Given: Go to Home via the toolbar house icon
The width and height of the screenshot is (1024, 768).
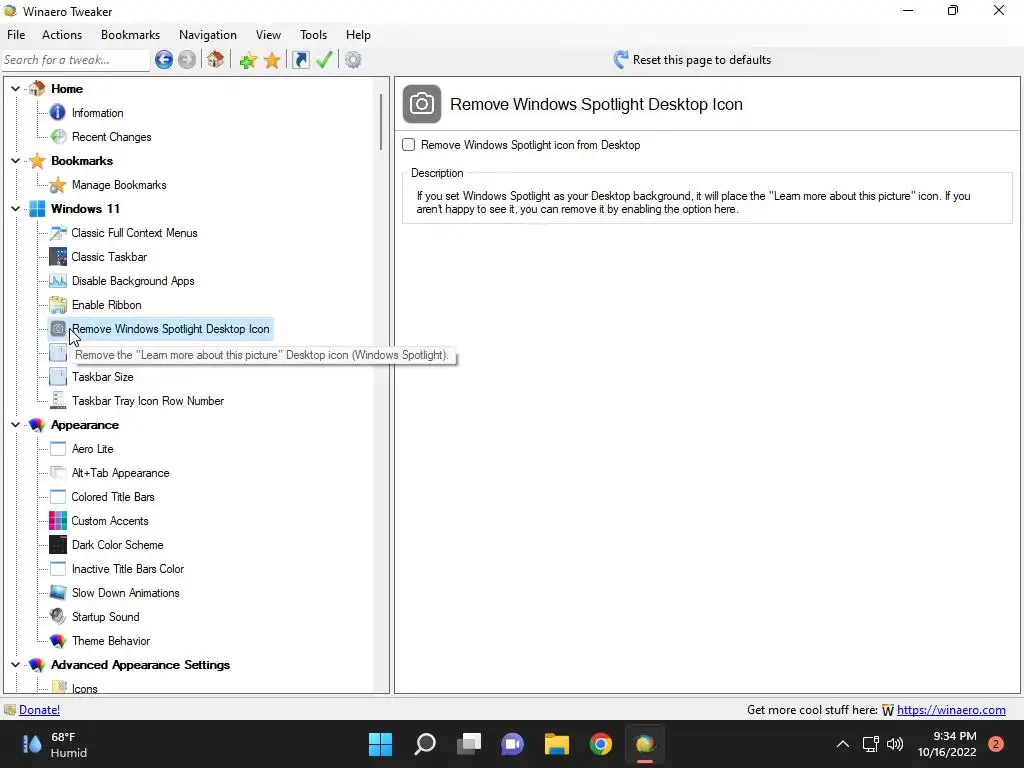Looking at the screenshot, I should pos(216,60).
